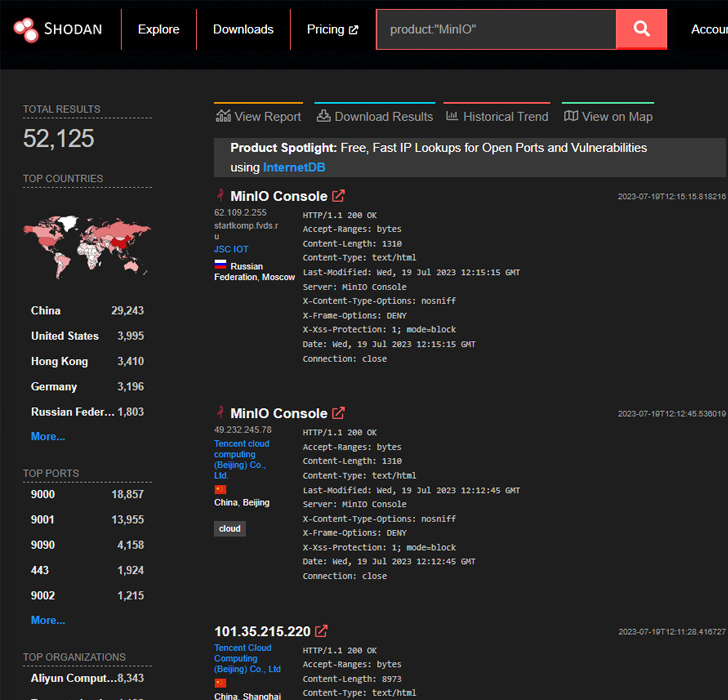Open the second MinIO Console result title
Screen dimensions: 728x700
pos(279,413)
